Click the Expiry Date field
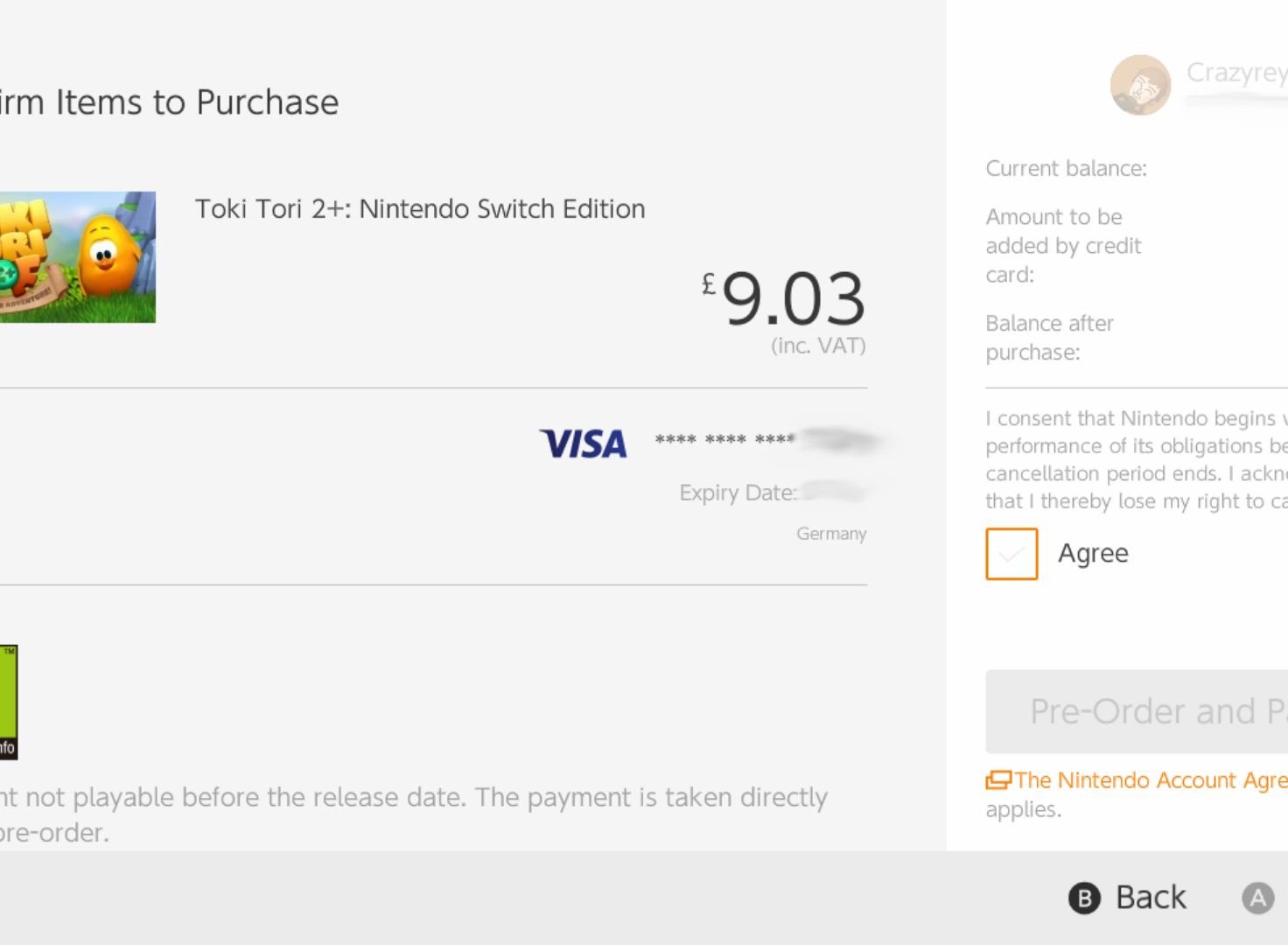 (x=773, y=493)
